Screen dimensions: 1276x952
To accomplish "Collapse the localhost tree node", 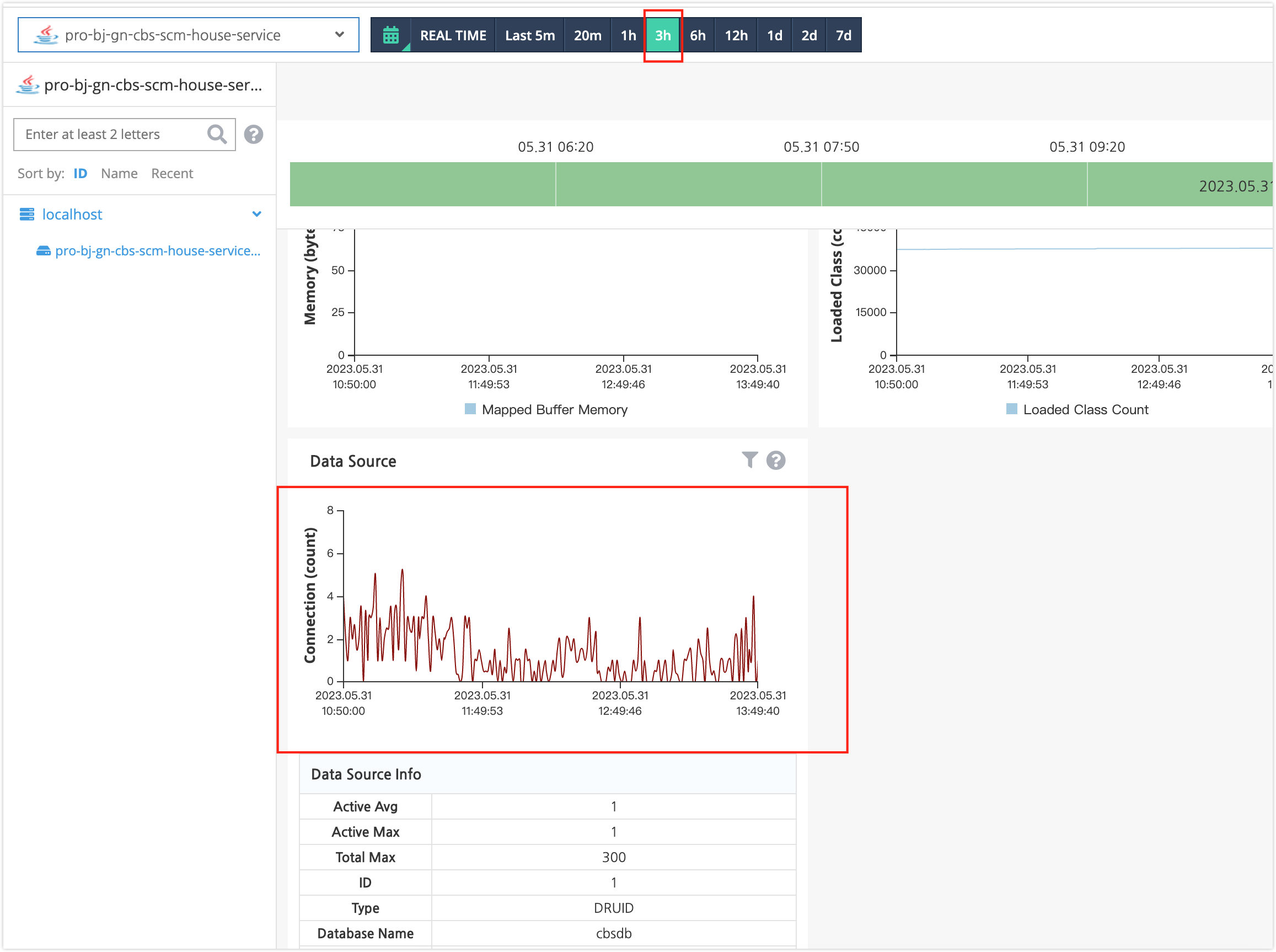I will coord(258,214).
